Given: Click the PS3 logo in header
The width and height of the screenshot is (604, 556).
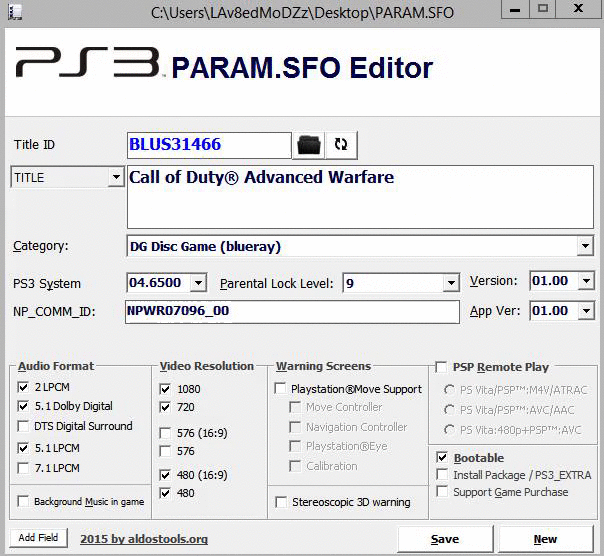Looking at the screenshot, I should click(x=87, y=62).
